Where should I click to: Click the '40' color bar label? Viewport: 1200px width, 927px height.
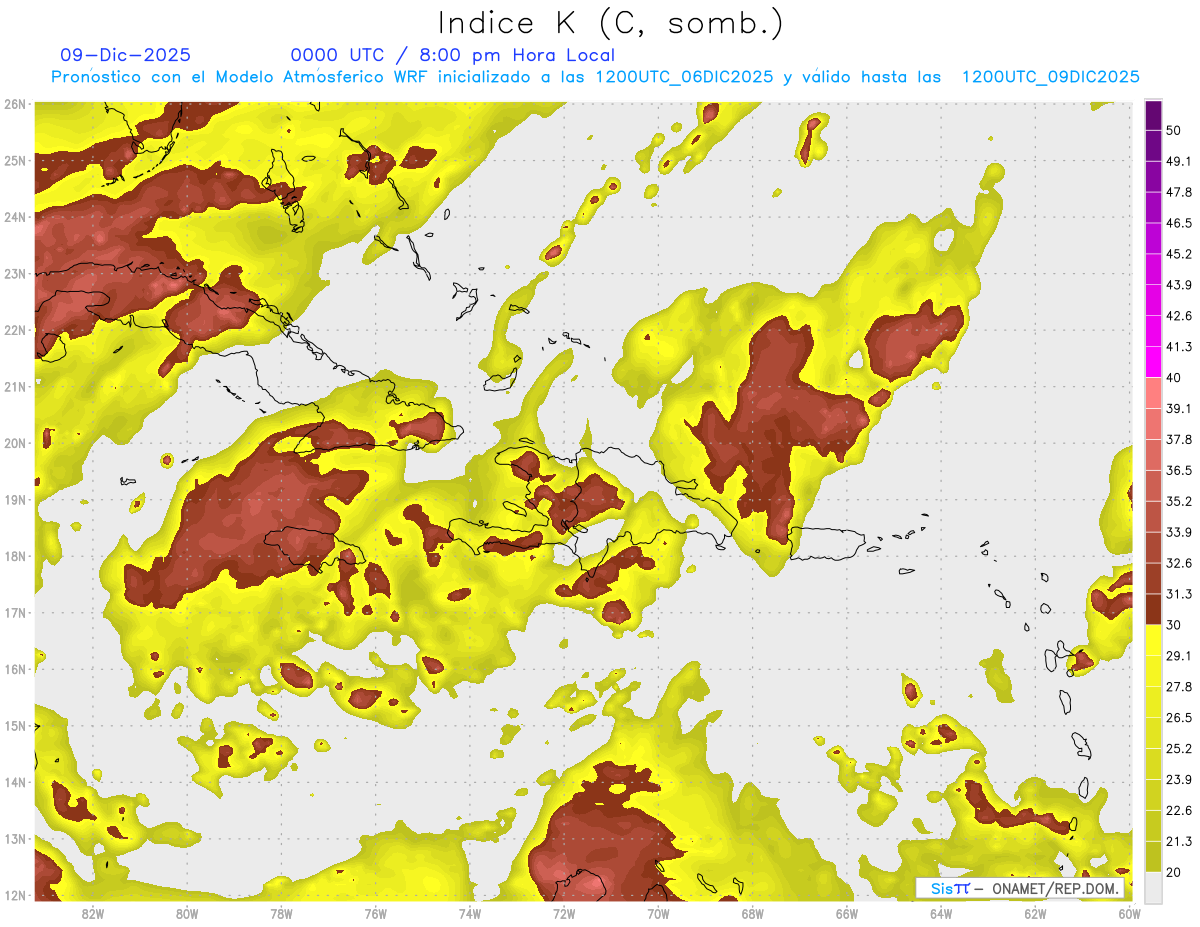click(x=1174, y=378)
